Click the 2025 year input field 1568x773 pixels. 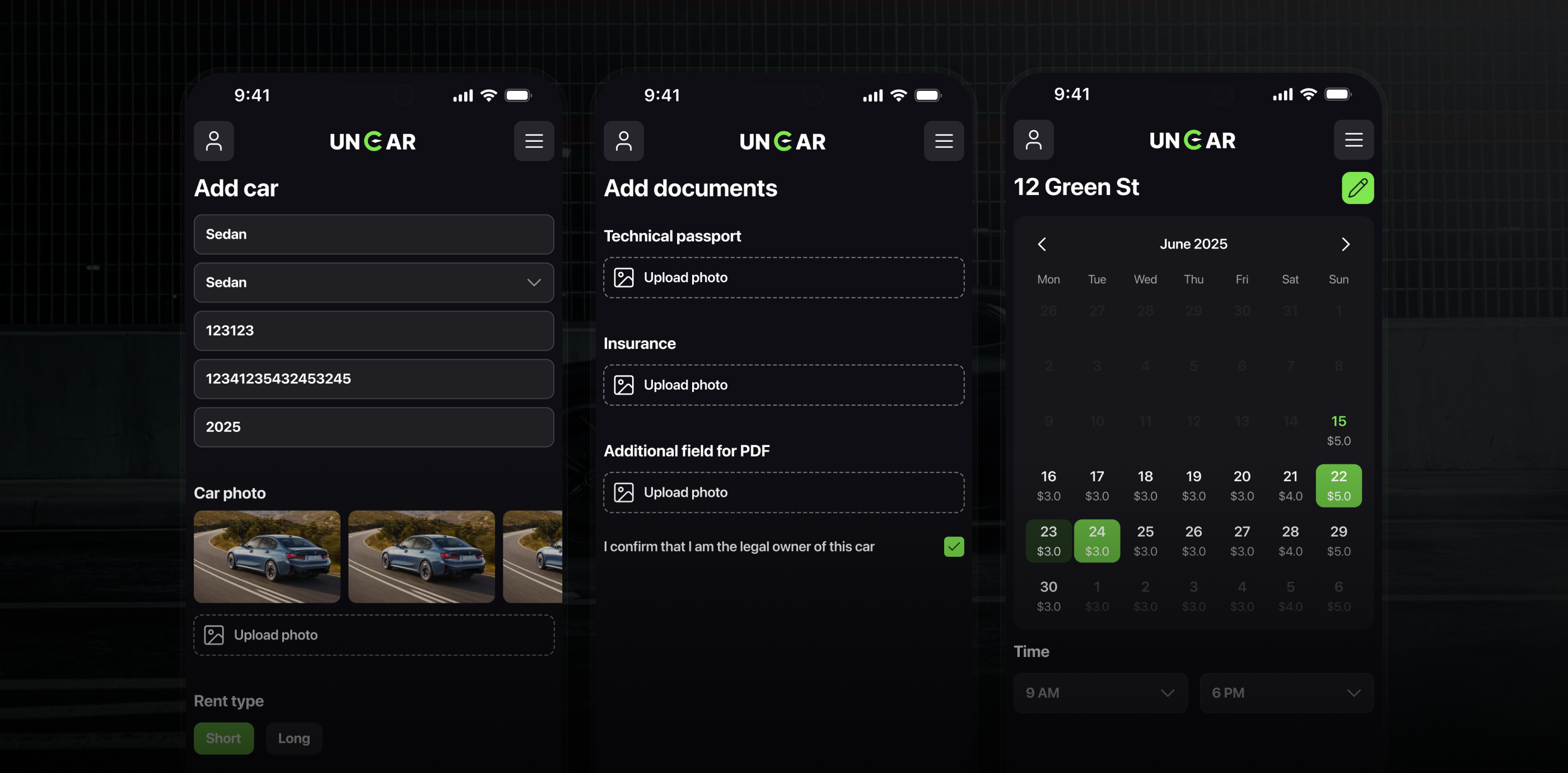click(x=373, y=427)
